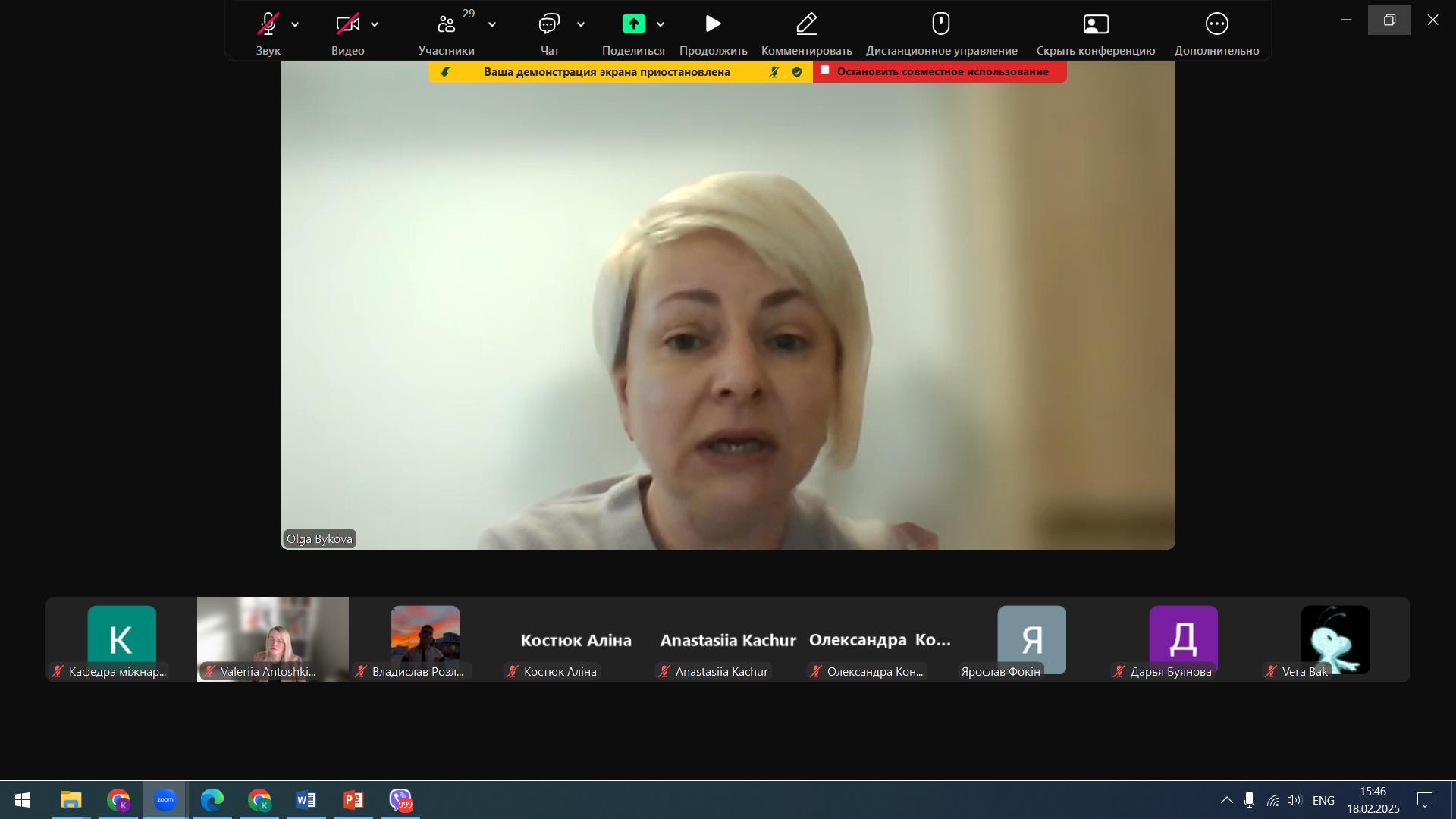Open the Windows notification center icon
The image size is (1456, 819).
[x=1425, y=800]
